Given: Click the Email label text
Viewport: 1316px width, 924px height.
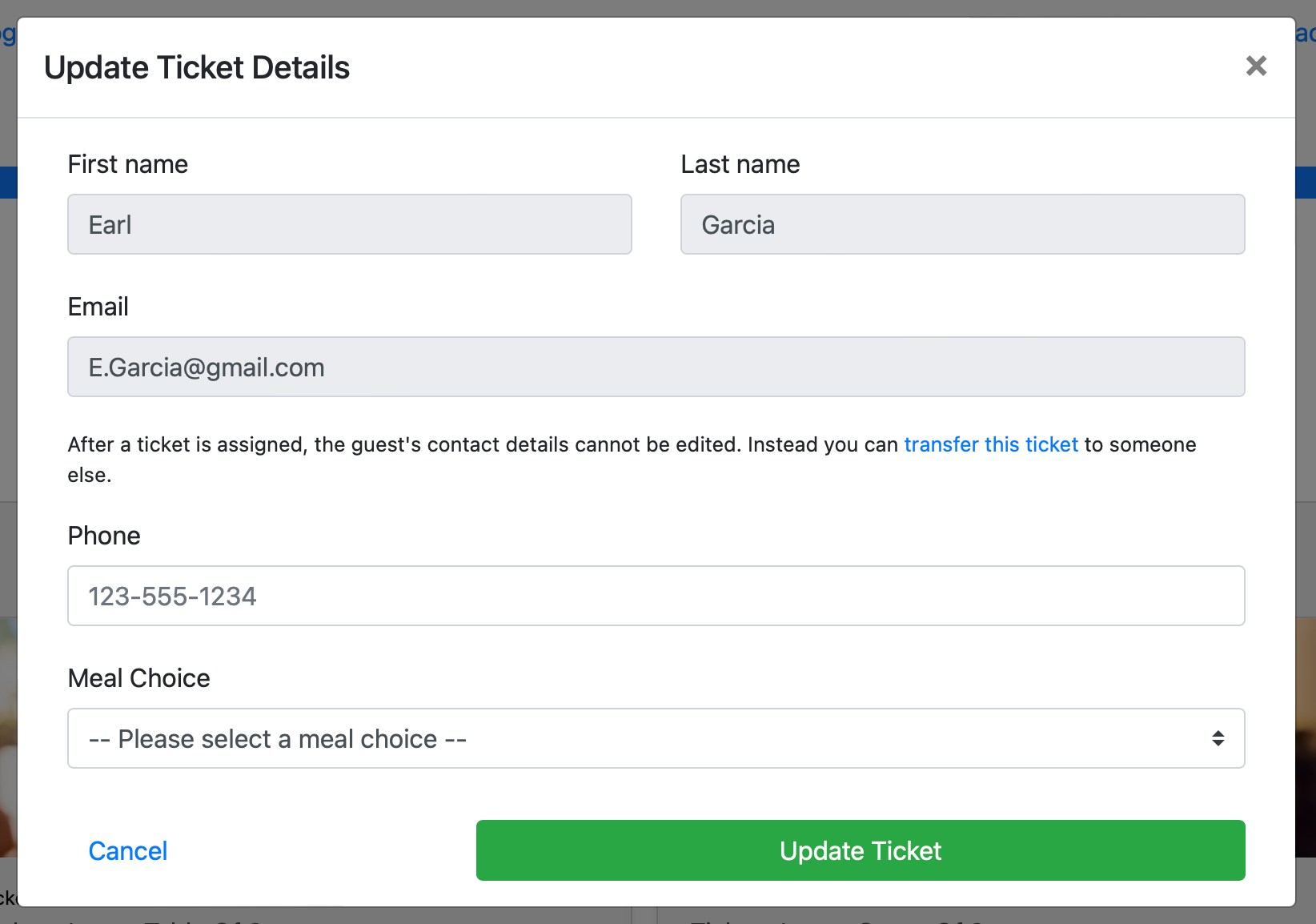Looking at the screenshot, I should click(x=98, y=307).
